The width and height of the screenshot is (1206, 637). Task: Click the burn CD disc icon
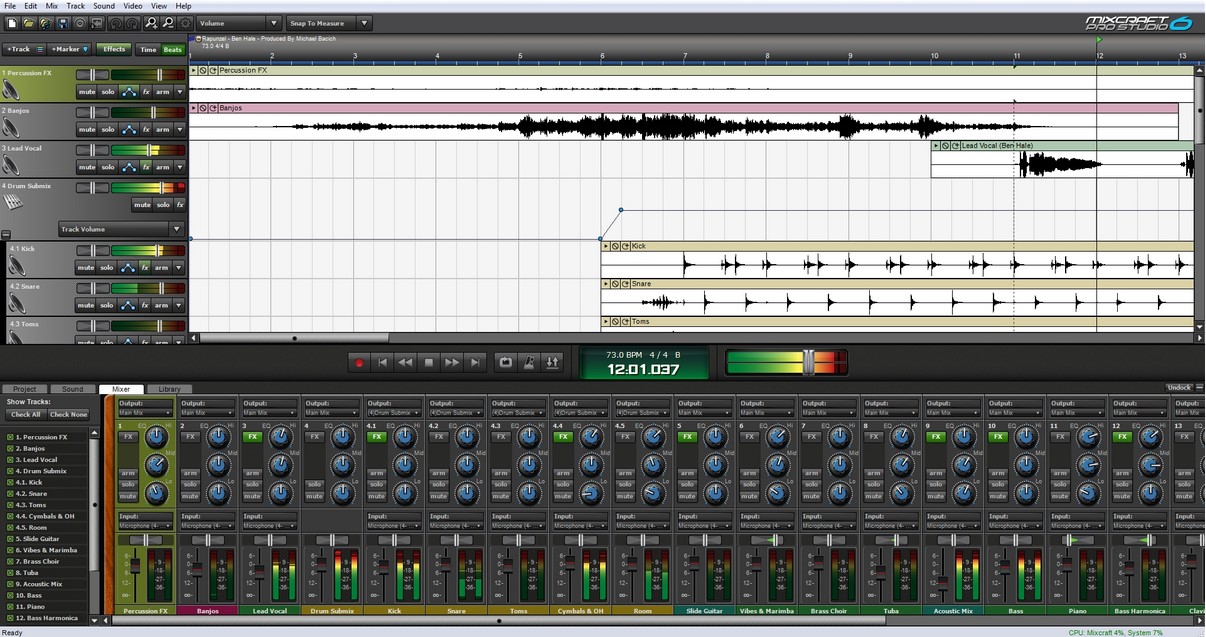[80, 23]
